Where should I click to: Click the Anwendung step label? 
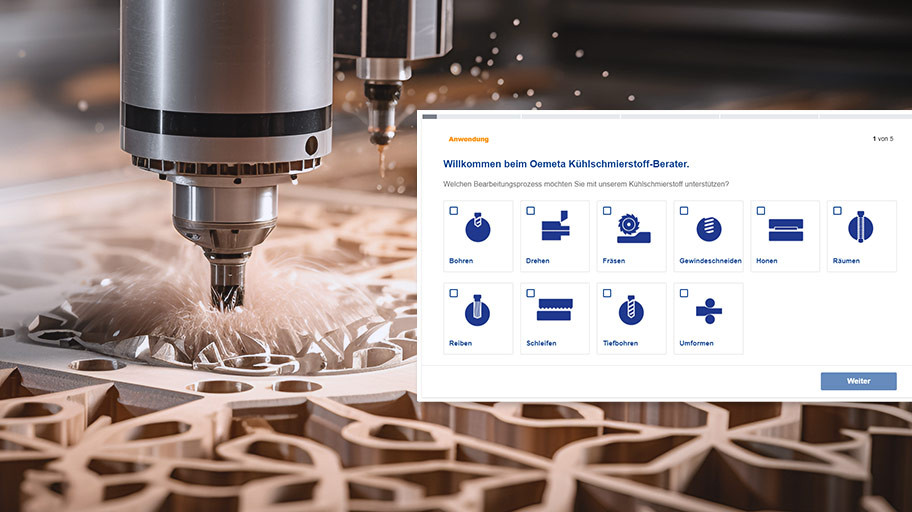(468, 139)
